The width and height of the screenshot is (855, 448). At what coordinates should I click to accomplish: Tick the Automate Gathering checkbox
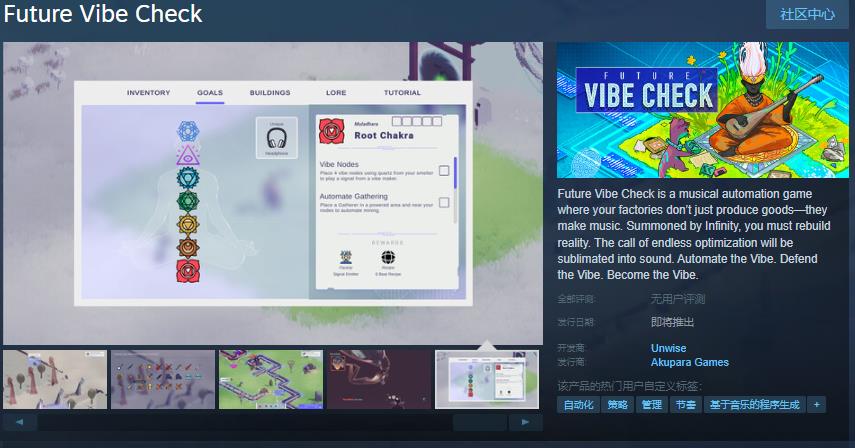tap(444, 203)
